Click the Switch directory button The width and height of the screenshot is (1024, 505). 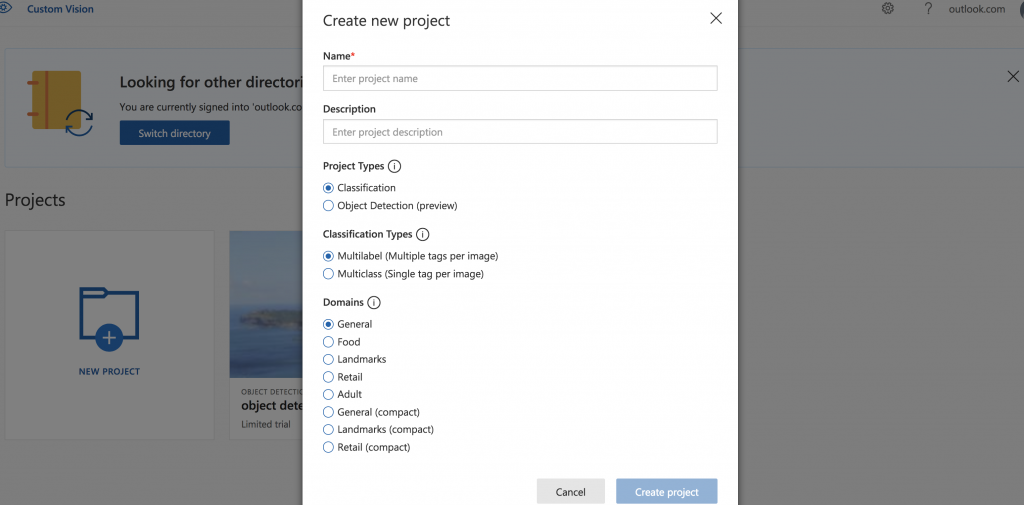coord(174,133)
